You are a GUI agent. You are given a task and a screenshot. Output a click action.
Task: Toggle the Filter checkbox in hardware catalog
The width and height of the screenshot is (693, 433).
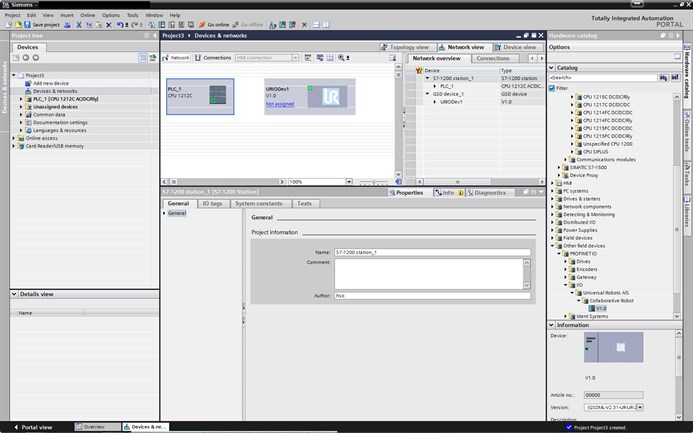pyautogui.click(x=552, y=88)
